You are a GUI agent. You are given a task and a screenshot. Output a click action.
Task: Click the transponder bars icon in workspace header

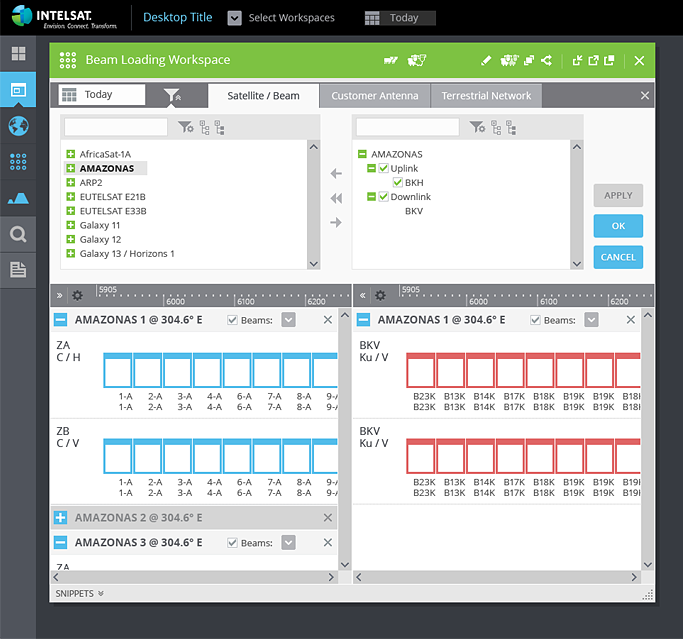[x=390, y=61]
